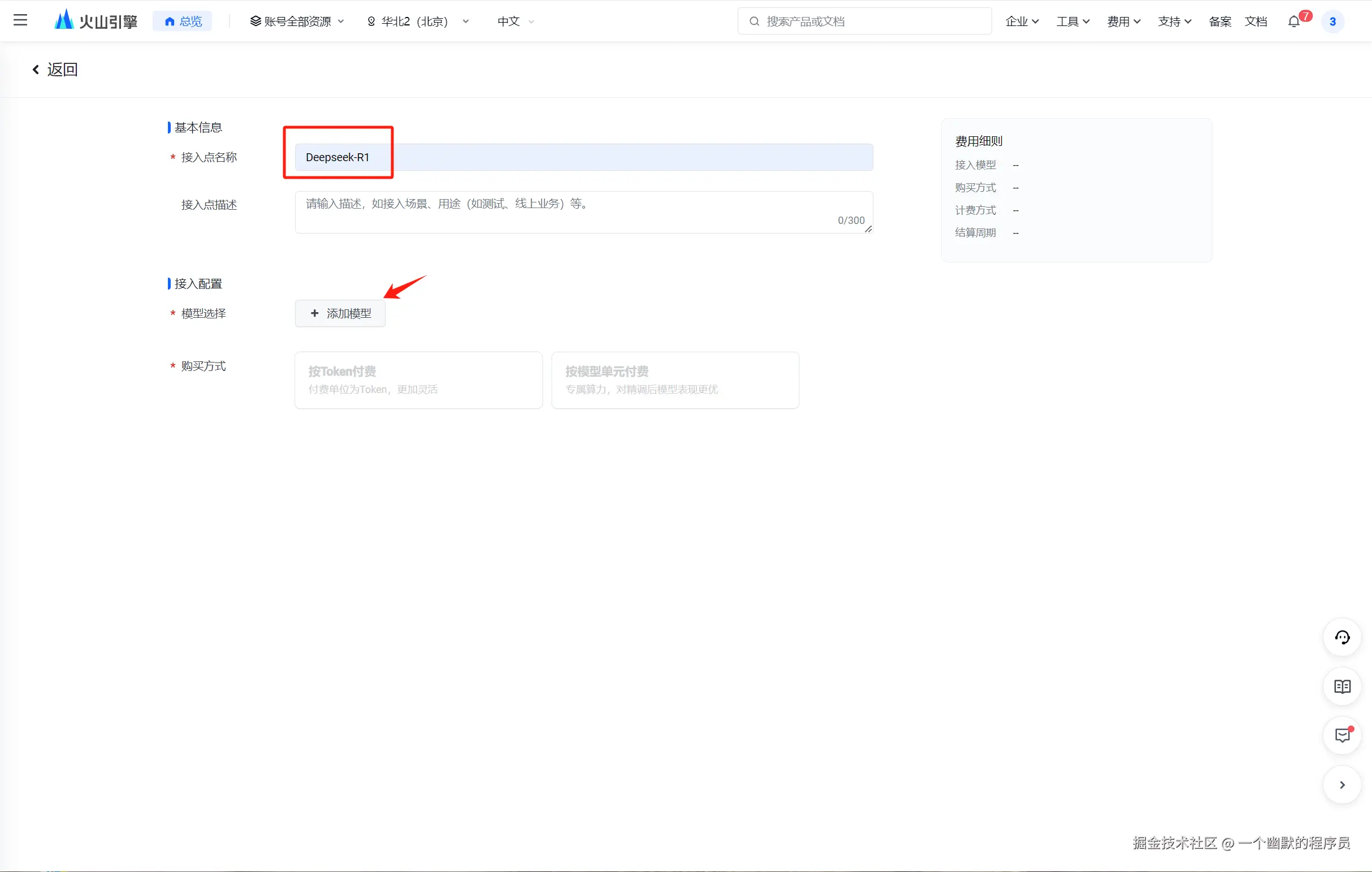
Task: Select the 按Token付费 purchase option
Action: (418, 380)
